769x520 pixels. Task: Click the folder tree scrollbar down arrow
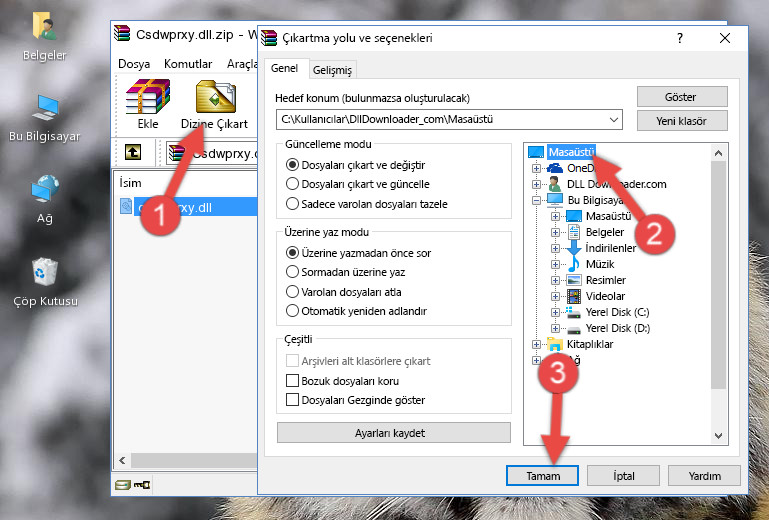(x=718, y=436)
